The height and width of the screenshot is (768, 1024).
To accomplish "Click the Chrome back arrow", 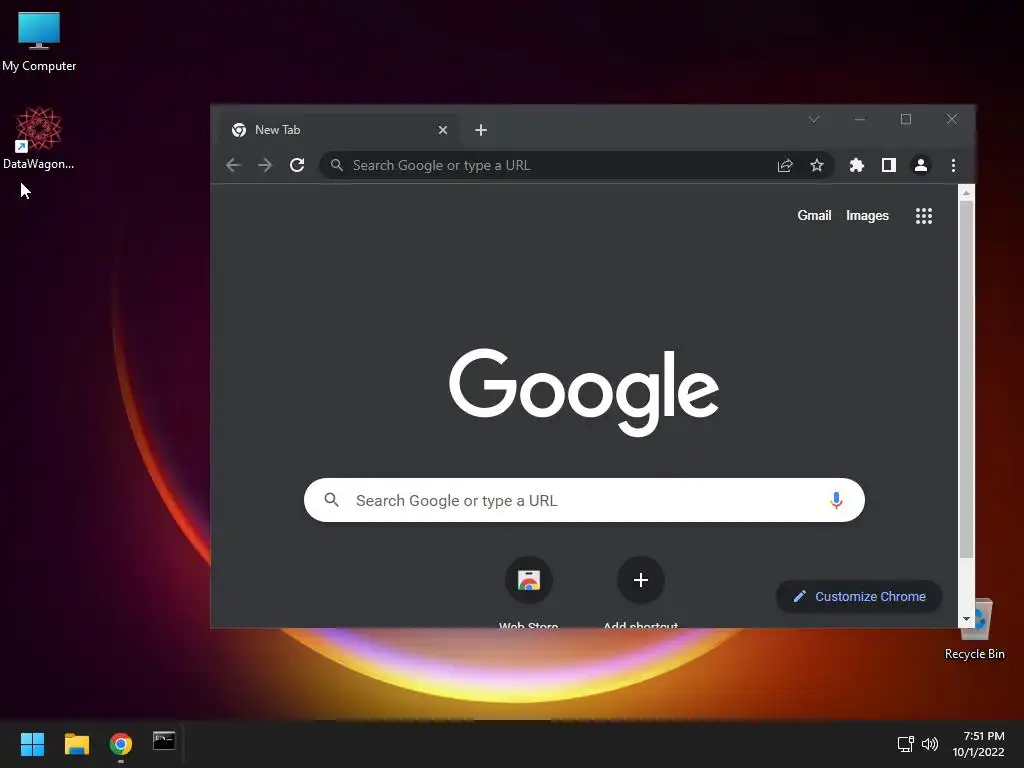I will click(233, 165).
